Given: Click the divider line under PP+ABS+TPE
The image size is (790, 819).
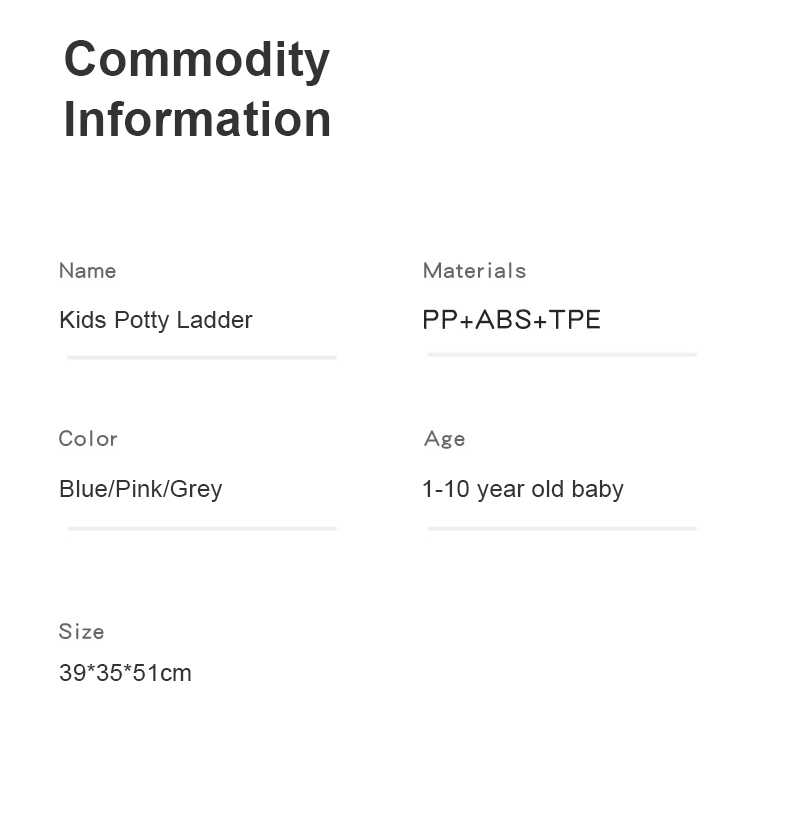Looking at the screenshot, I should [x=562, y=354].
